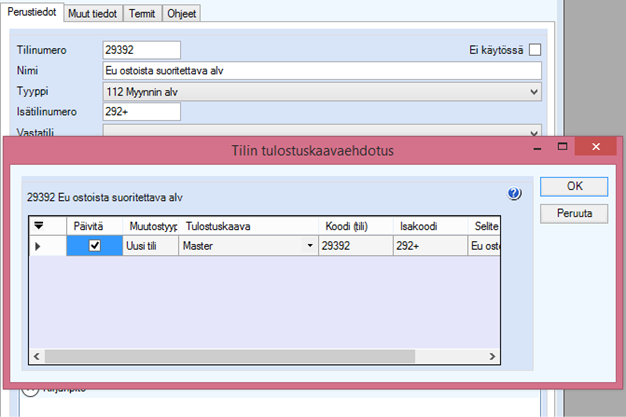
Task: Switch to the Muut tiedot tab
Action: tap(92, 14)
